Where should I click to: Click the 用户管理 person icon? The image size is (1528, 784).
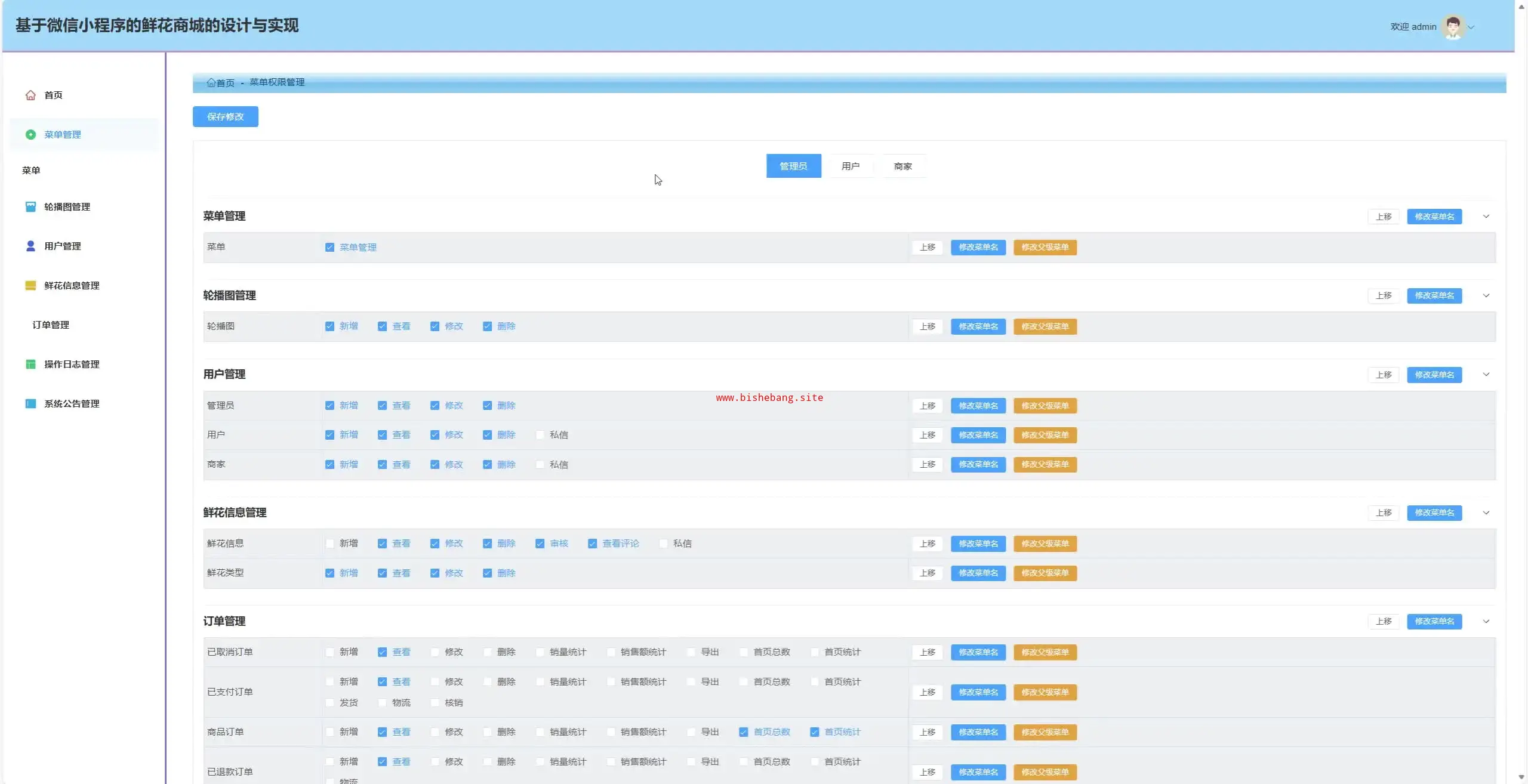30,246
